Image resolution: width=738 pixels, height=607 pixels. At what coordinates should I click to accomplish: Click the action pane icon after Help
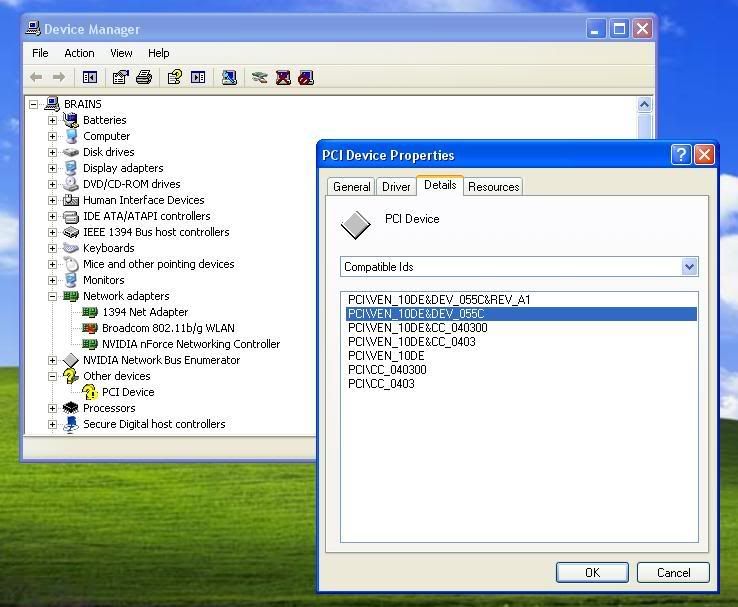point(198,77)
